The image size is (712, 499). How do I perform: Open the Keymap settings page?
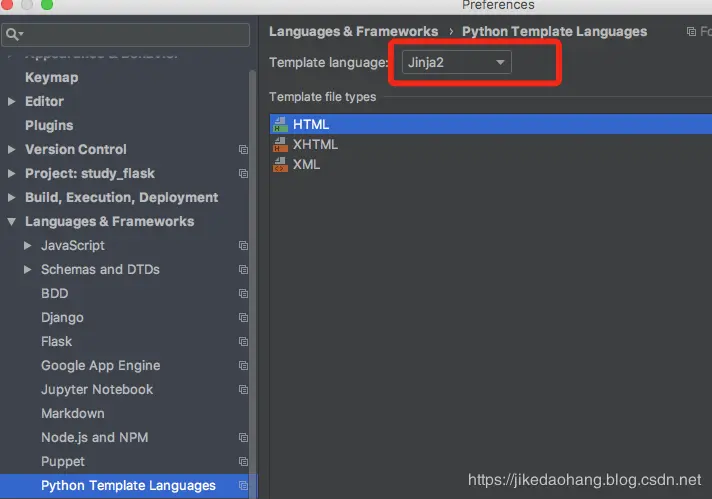(x=52, y=78)
